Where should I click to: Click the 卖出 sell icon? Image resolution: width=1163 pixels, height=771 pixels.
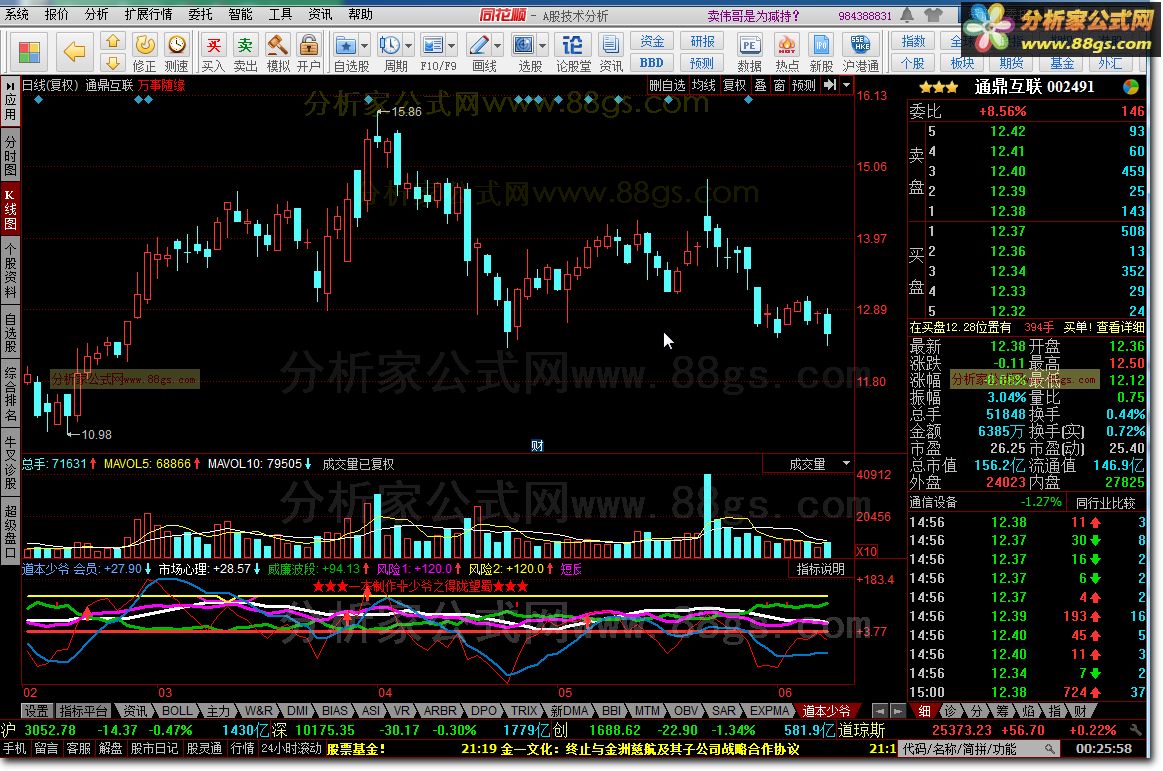[245, 45]
